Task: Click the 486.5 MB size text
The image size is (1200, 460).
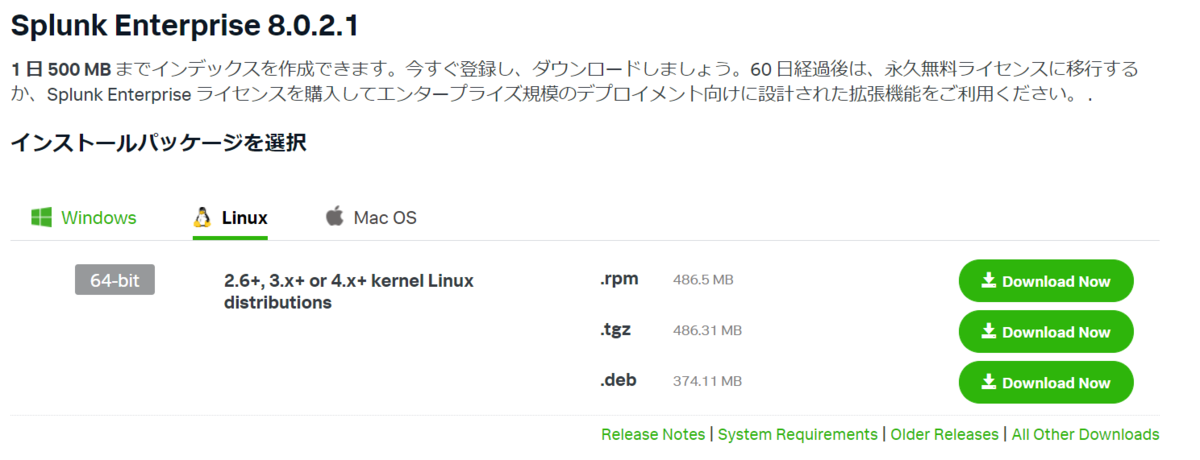Action: 703,280
